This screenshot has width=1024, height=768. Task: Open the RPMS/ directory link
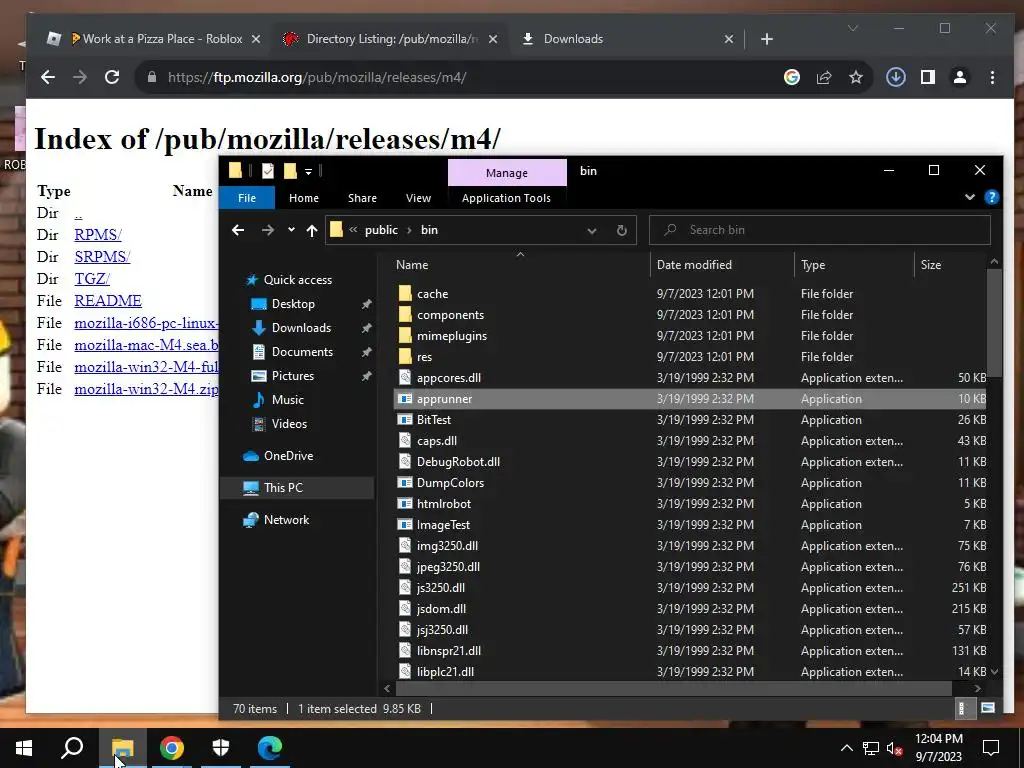coord(98,234)
